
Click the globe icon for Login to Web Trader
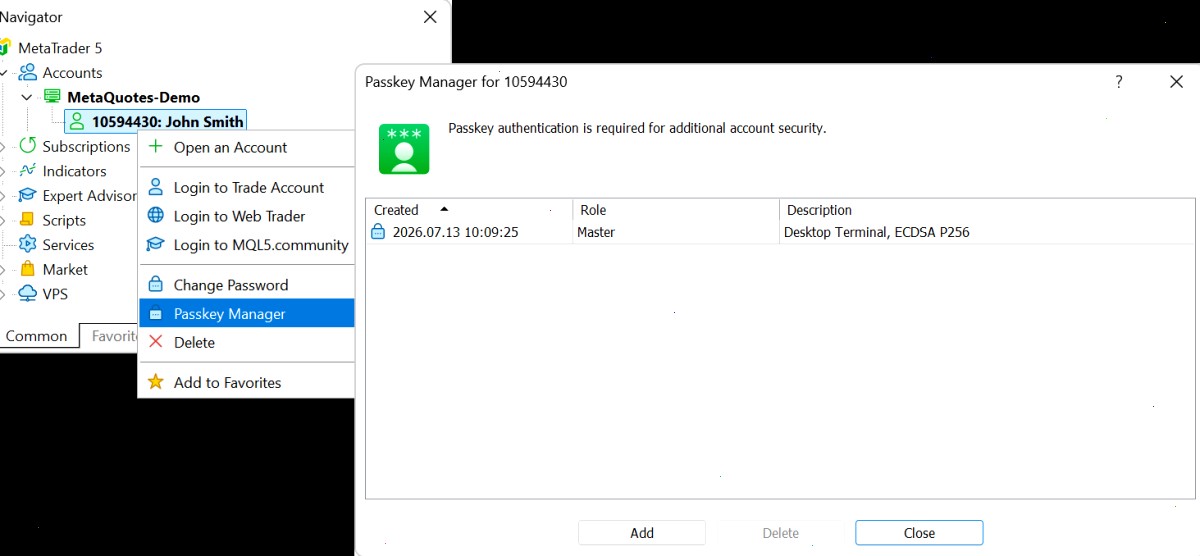pos(155,216)
